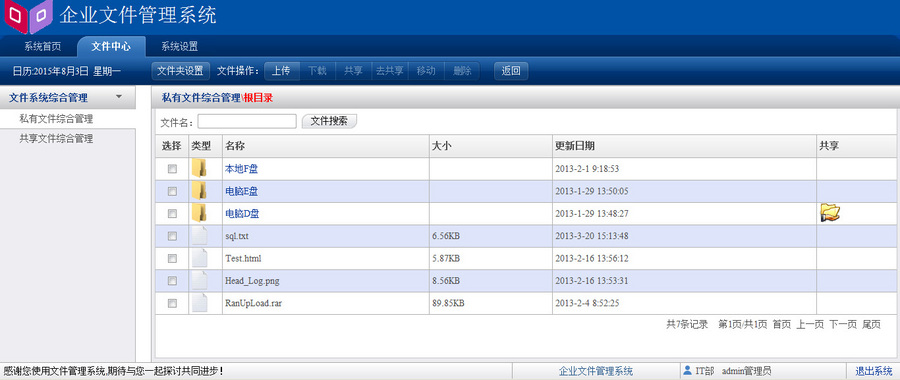Tick the checkbox for sql.txt
This screenshot has height=380, width=900.
172,236
